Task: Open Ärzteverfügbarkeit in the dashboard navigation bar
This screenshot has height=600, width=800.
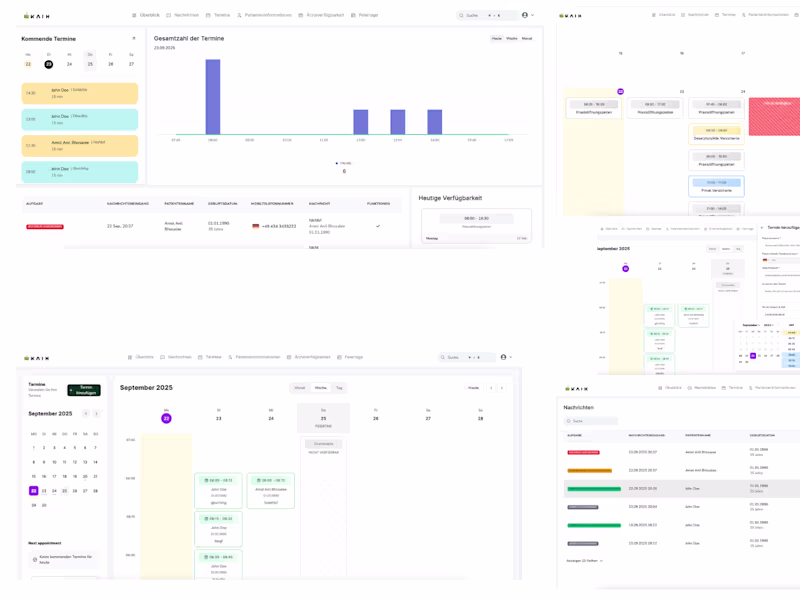Action: coord(321,15)
